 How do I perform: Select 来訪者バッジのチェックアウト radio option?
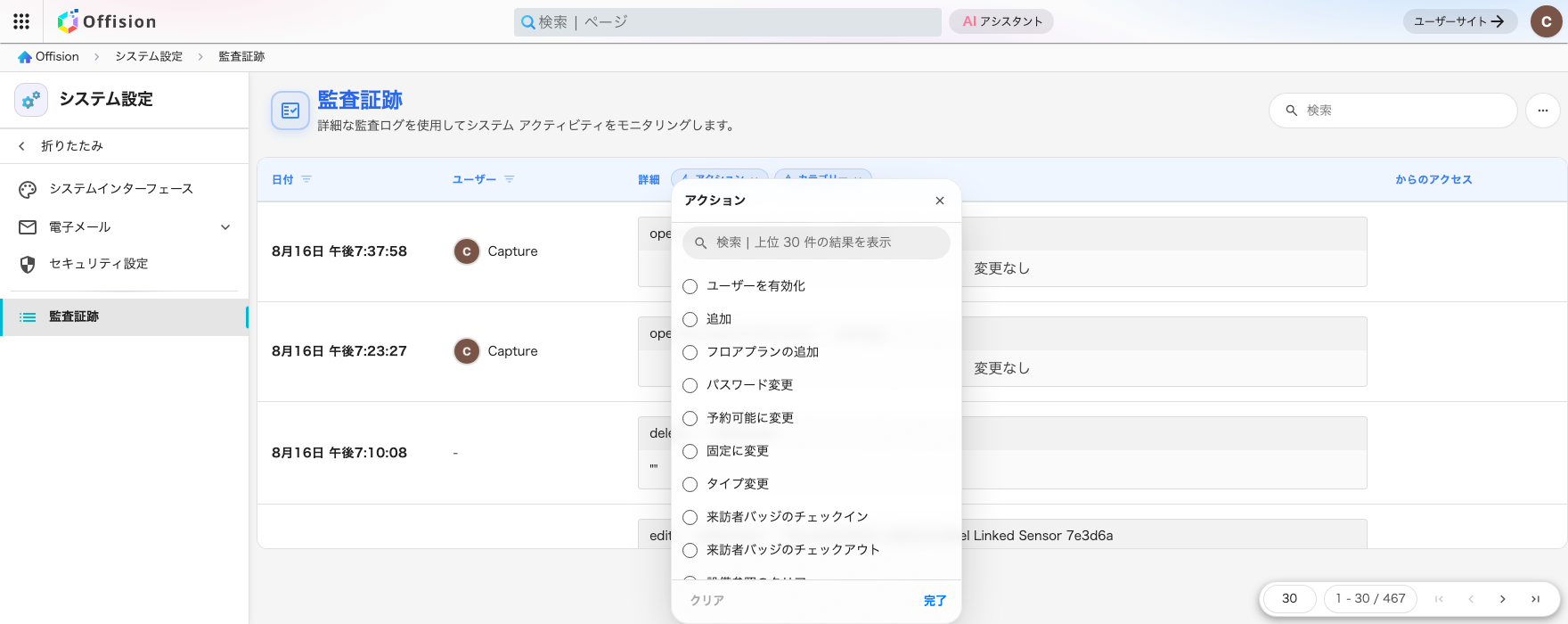coord(690,550)
